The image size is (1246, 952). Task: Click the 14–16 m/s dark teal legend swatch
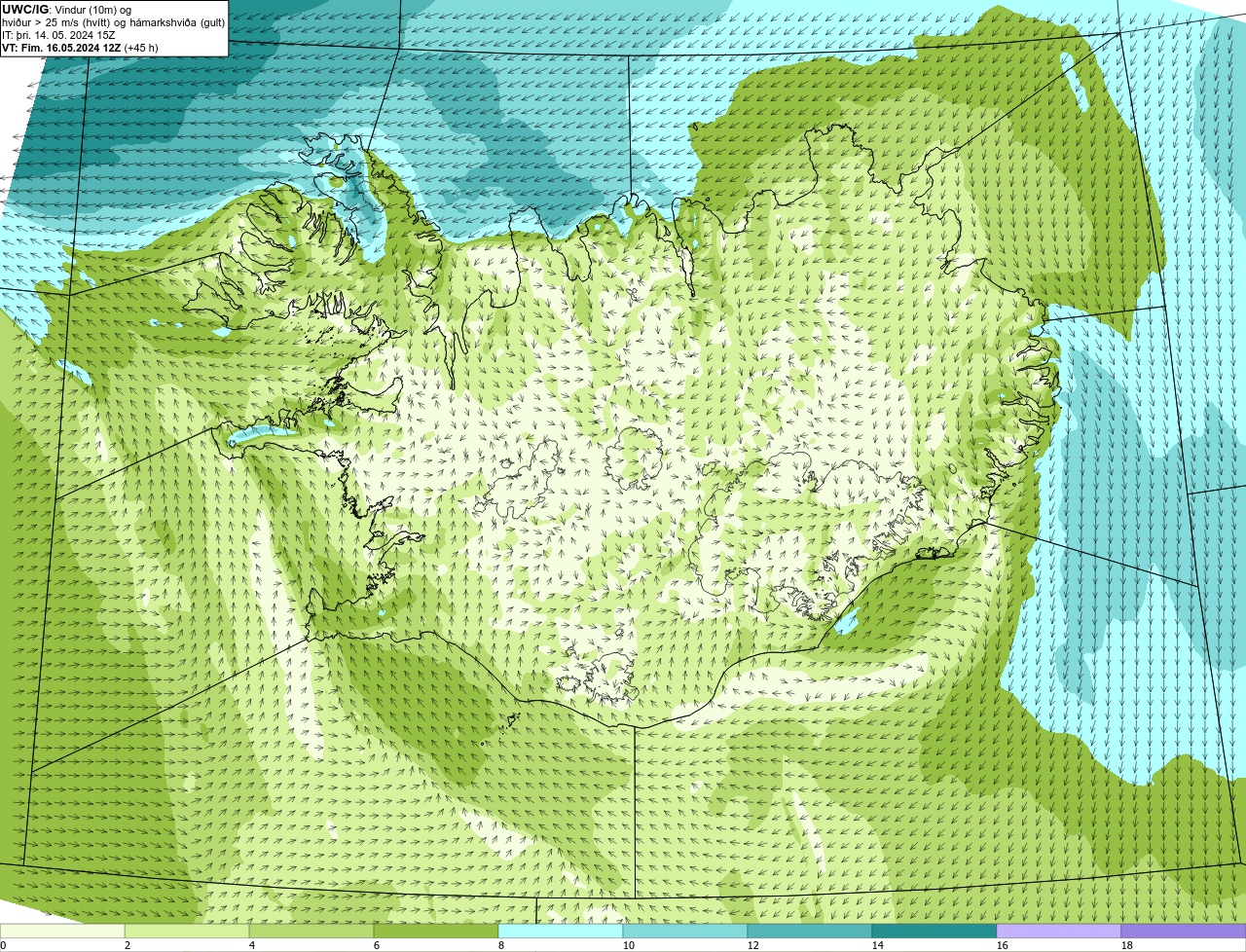click(934, 931)
